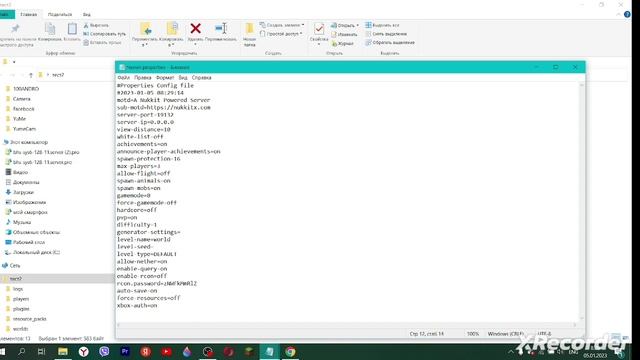Click the Up arrow in Explorer navigation
This screenshot has height=360, width=640.
pyautogui.click(x=31, y=75)
